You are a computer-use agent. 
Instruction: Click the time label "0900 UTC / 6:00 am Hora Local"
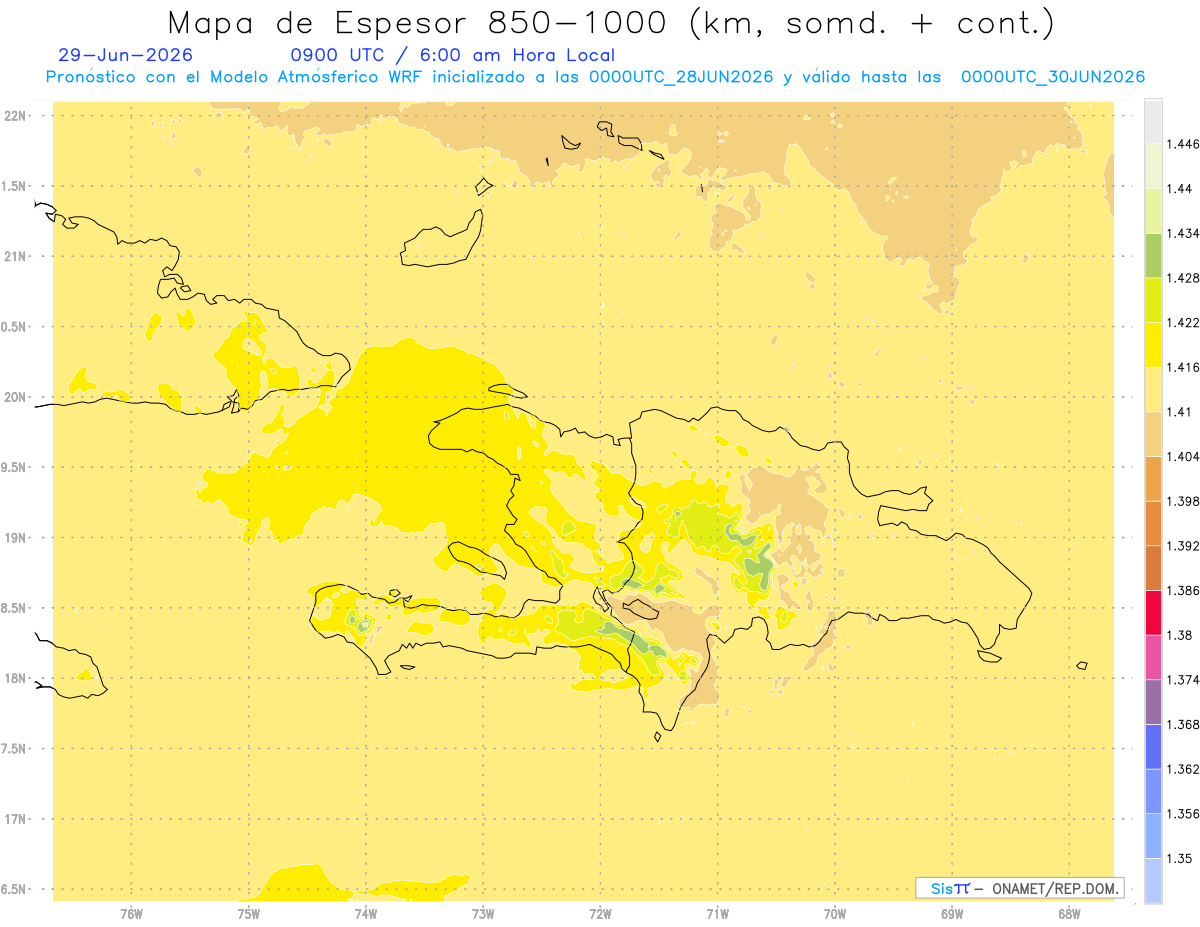pos(452,56)
